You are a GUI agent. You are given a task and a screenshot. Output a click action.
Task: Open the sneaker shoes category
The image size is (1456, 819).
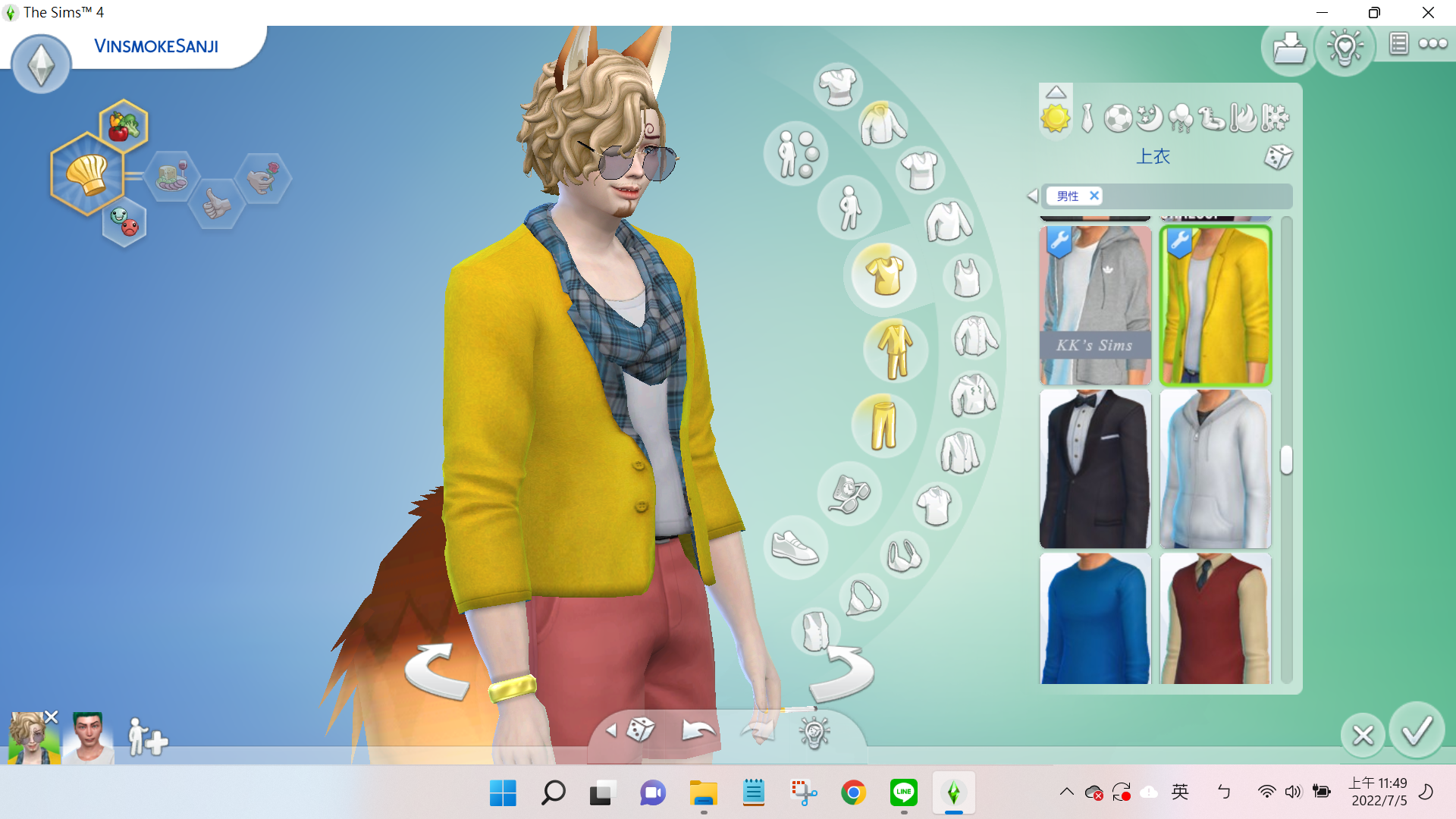point(795,548)
